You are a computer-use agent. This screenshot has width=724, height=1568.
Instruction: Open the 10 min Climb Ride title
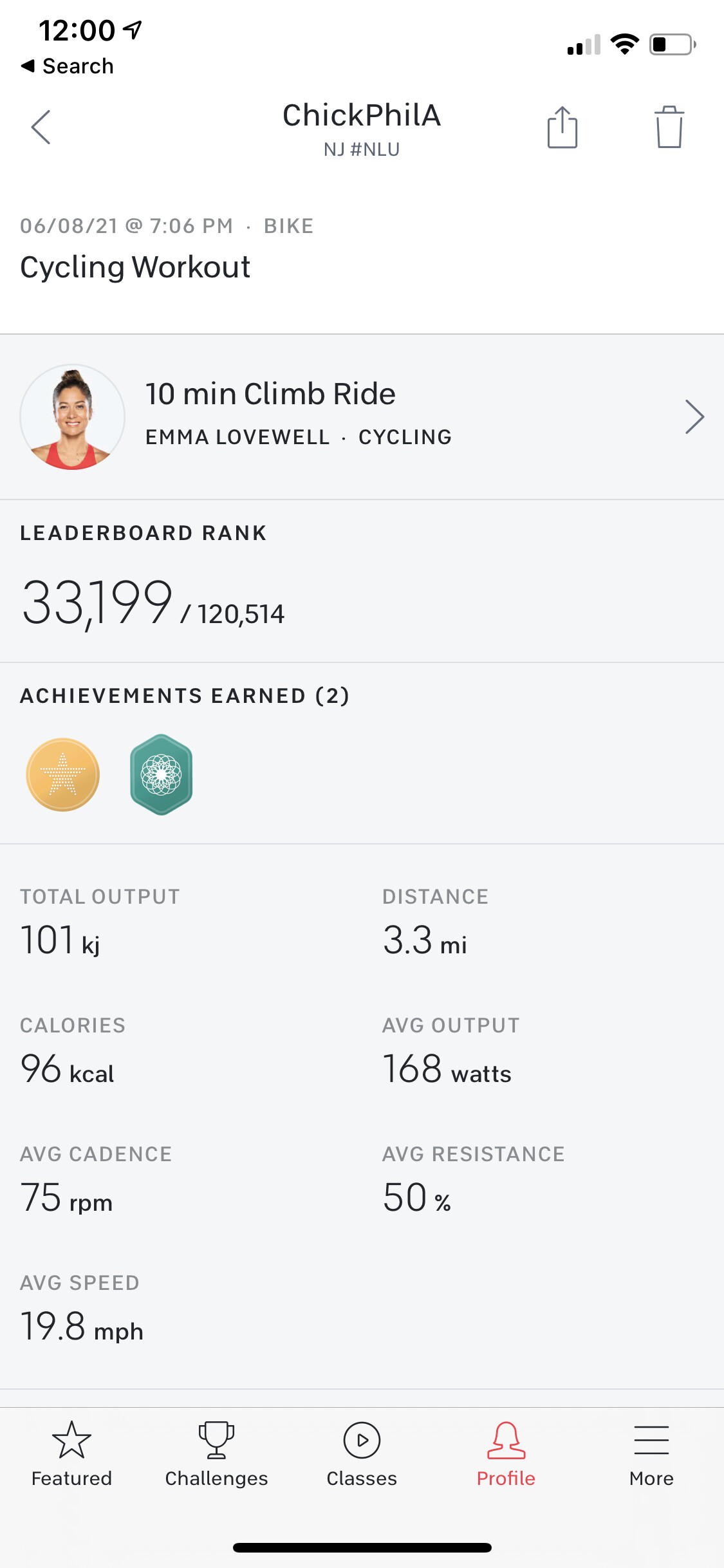point(270,394)
